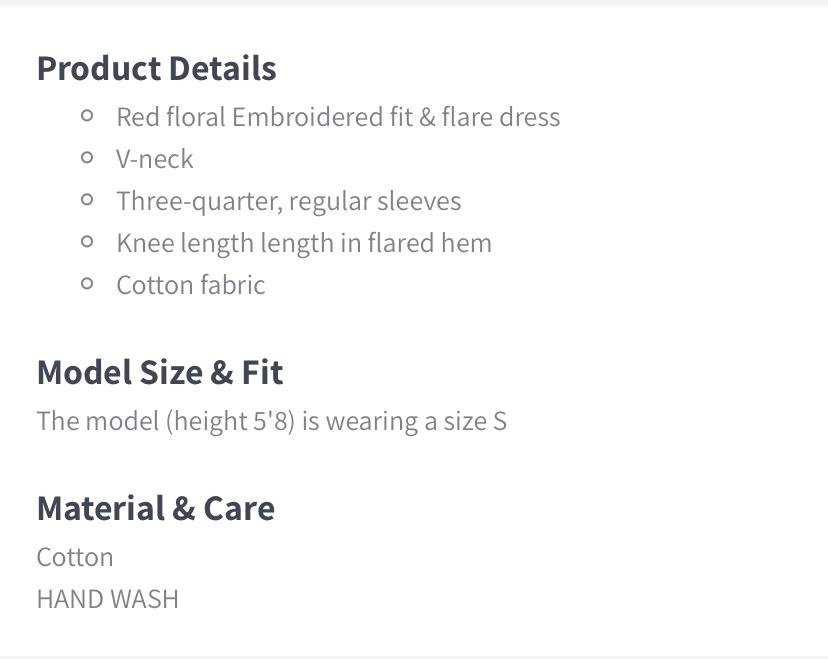Click the Knee length flared hem line
Screen dimensions: 828x659
pos(303,243)
